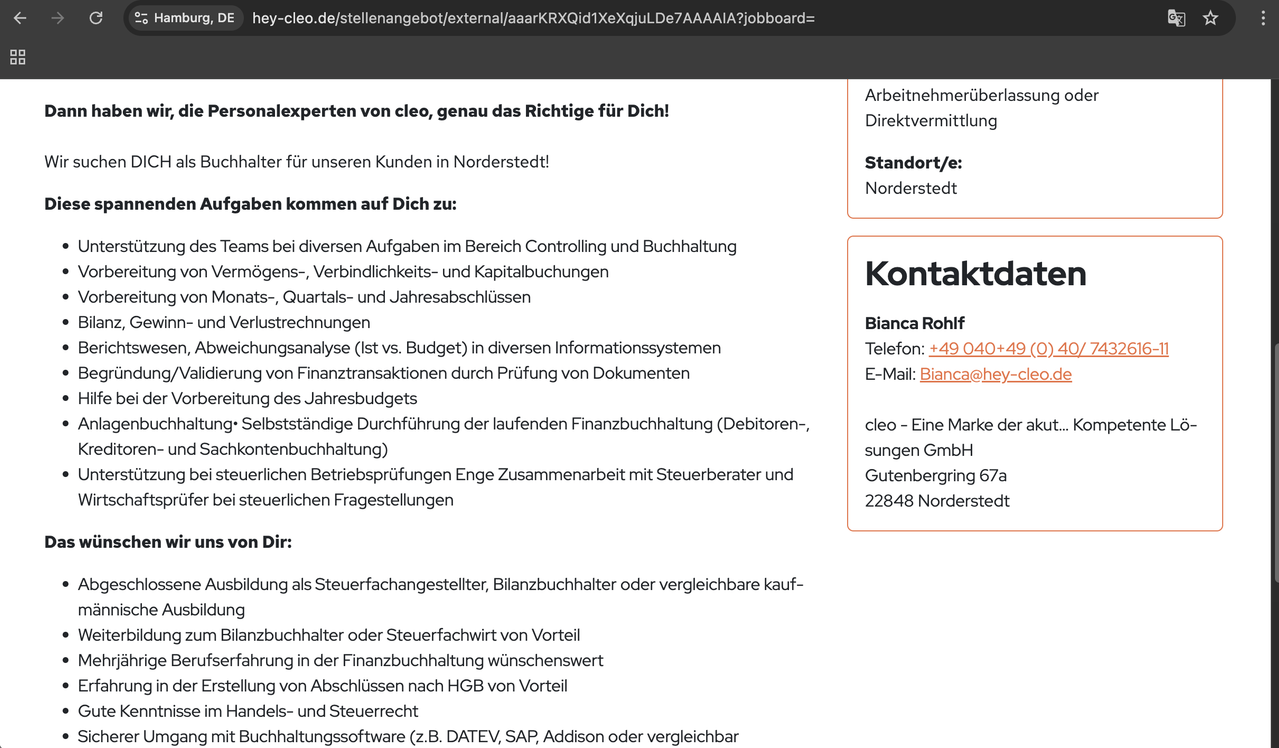
Task: Click 'Wir suchen DICH als Buchhalter' sentence
Action: 296,162
